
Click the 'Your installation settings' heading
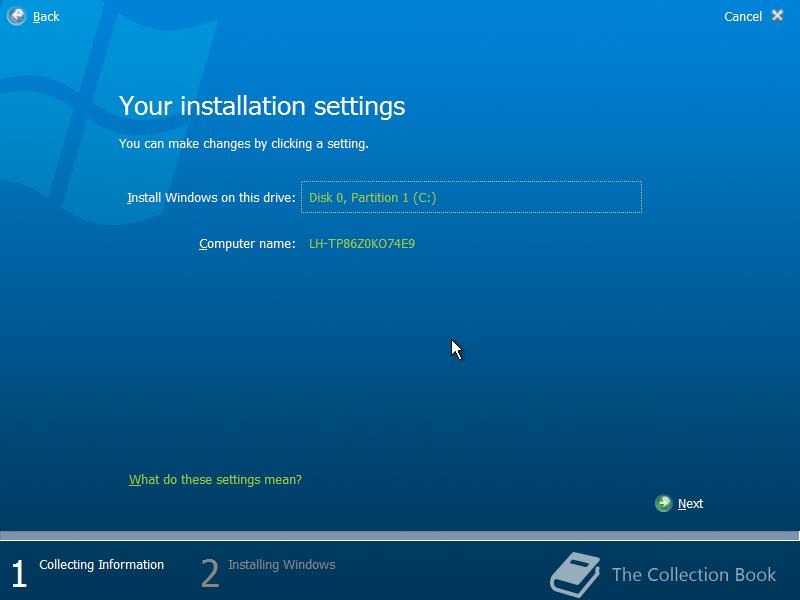click(262, 106)
